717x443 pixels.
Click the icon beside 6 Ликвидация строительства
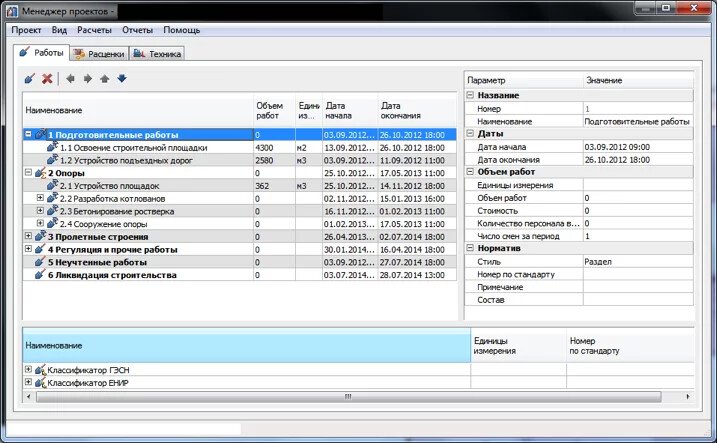coord(40,275)
